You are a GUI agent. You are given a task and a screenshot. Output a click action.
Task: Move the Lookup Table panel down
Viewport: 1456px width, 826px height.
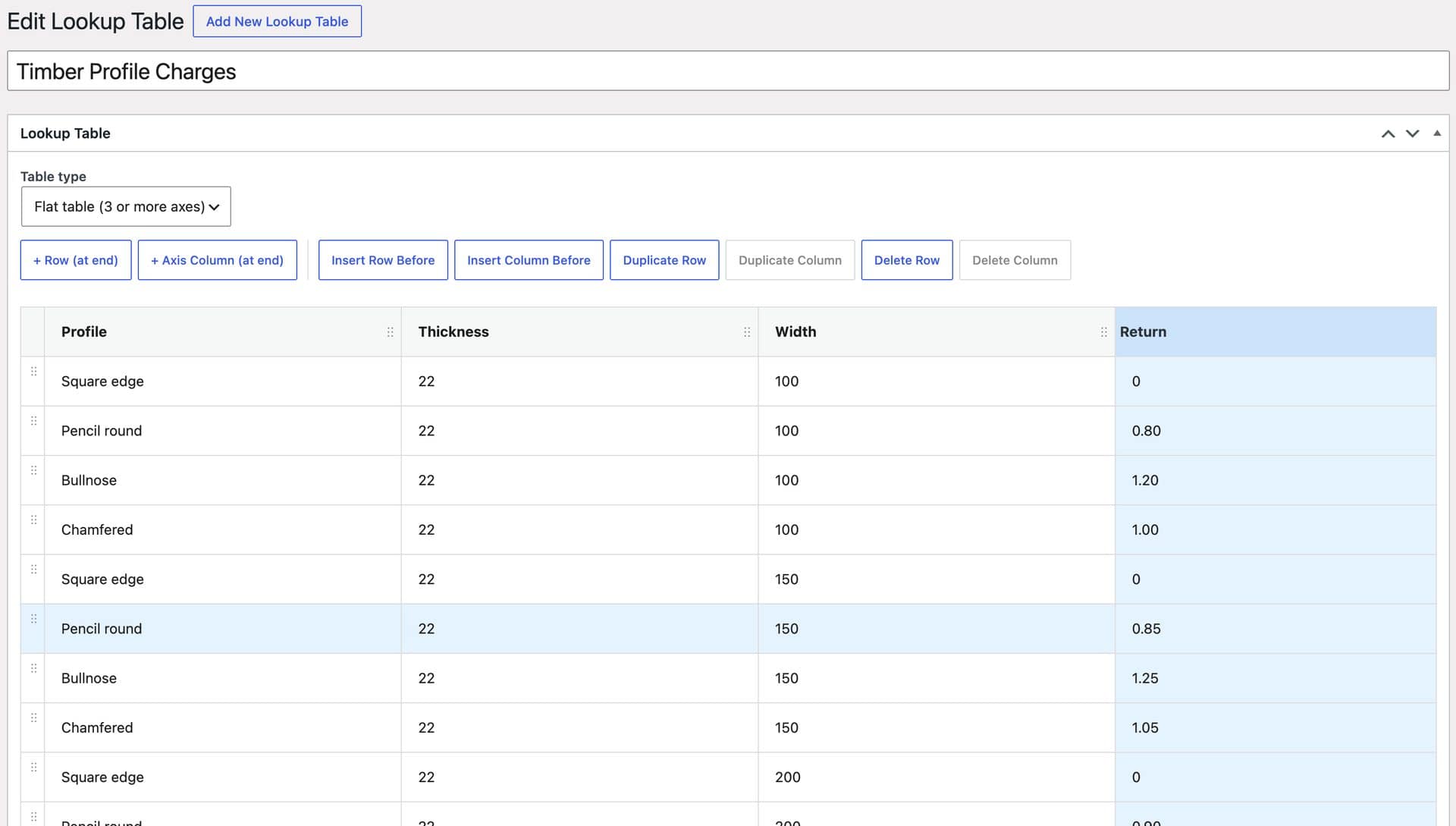click(1412, 133)
